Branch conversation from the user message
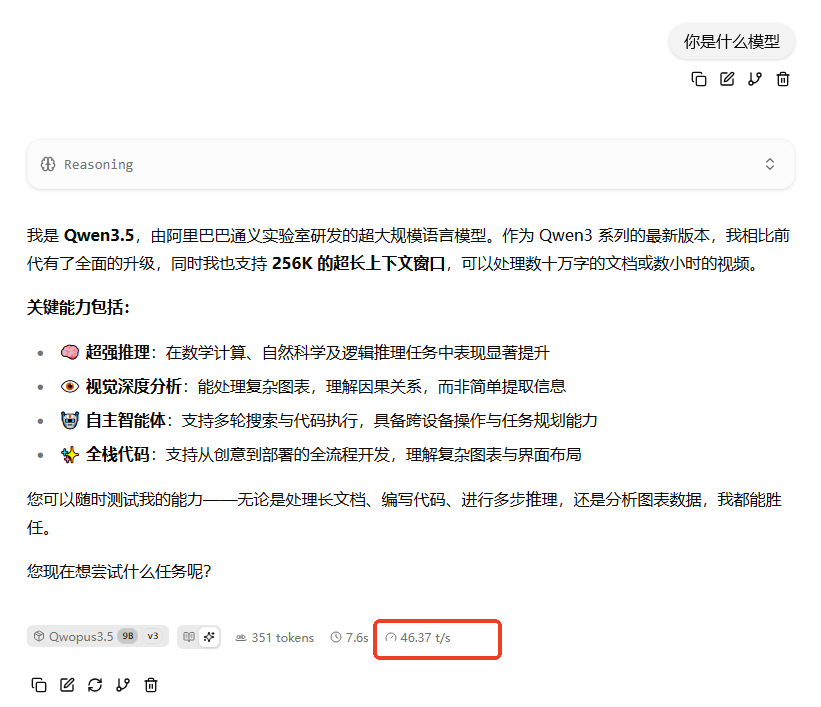The width and height of the screenshot is (821, 707). [x=755, y=79]
